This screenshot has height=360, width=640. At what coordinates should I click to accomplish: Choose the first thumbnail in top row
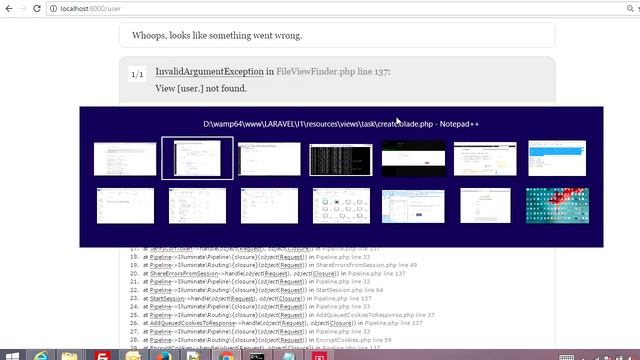click(x=125, y=159)
